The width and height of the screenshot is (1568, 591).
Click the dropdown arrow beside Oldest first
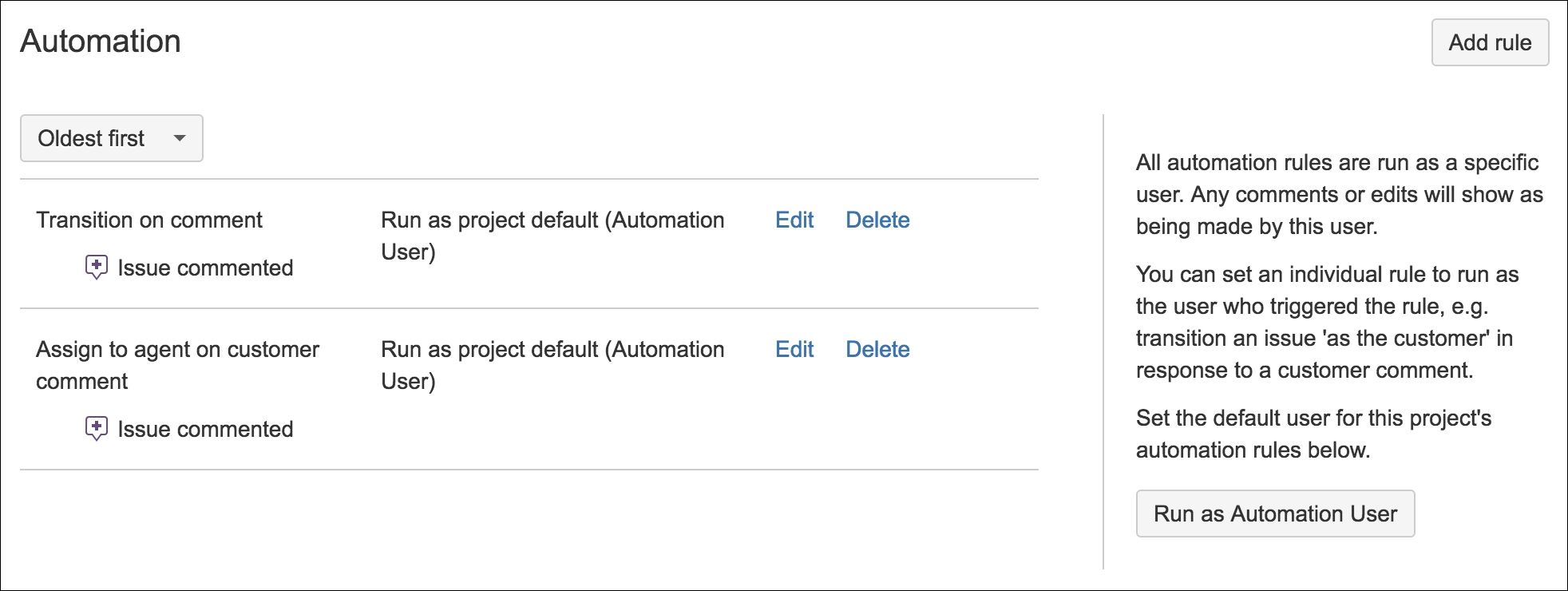pyautogui.click(x=180, y=138)
